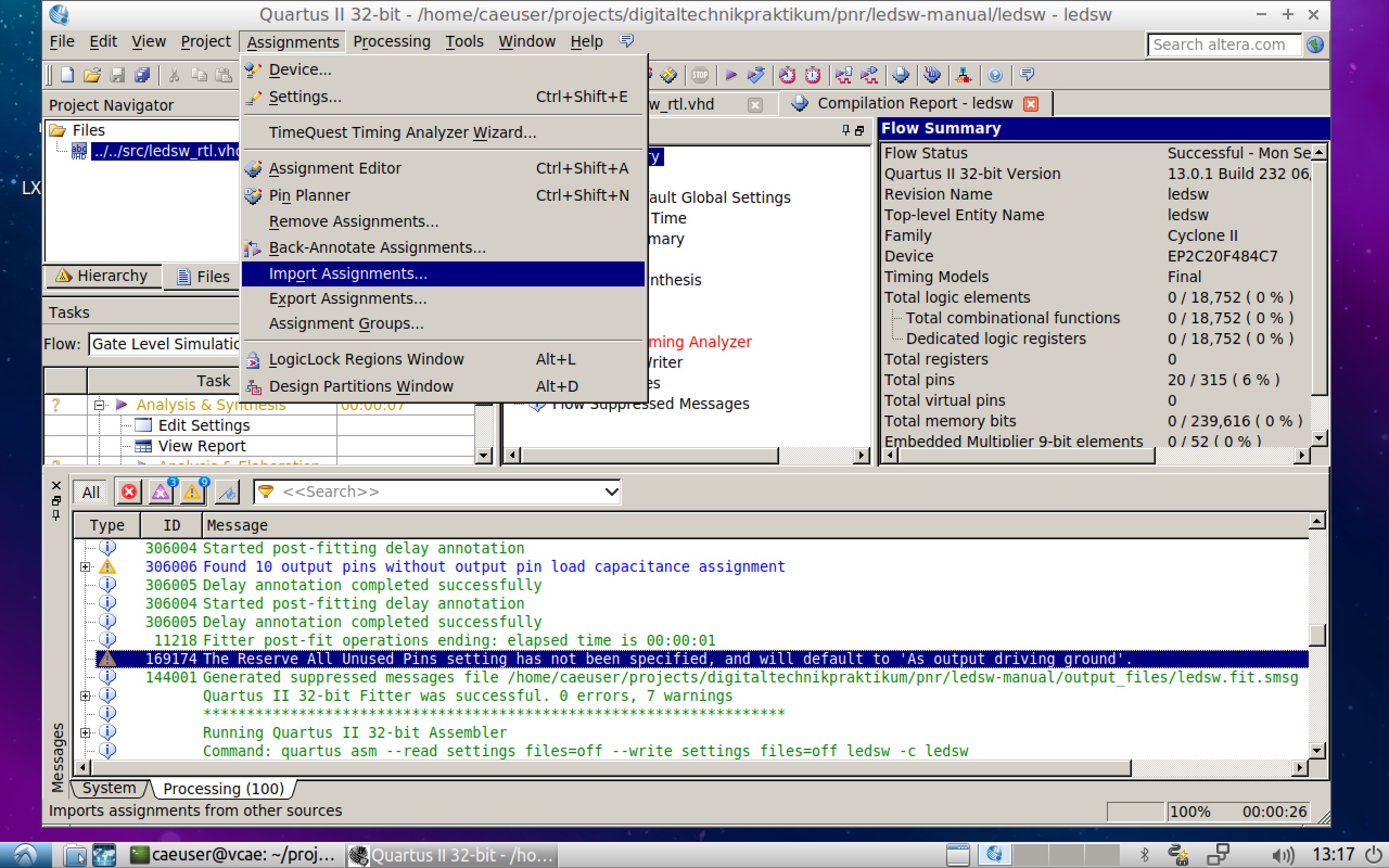Viewport: 1389px width, 868px height.
Task: Close the ledsw_rtl.vhd editor tab
Action: (755, 105)
